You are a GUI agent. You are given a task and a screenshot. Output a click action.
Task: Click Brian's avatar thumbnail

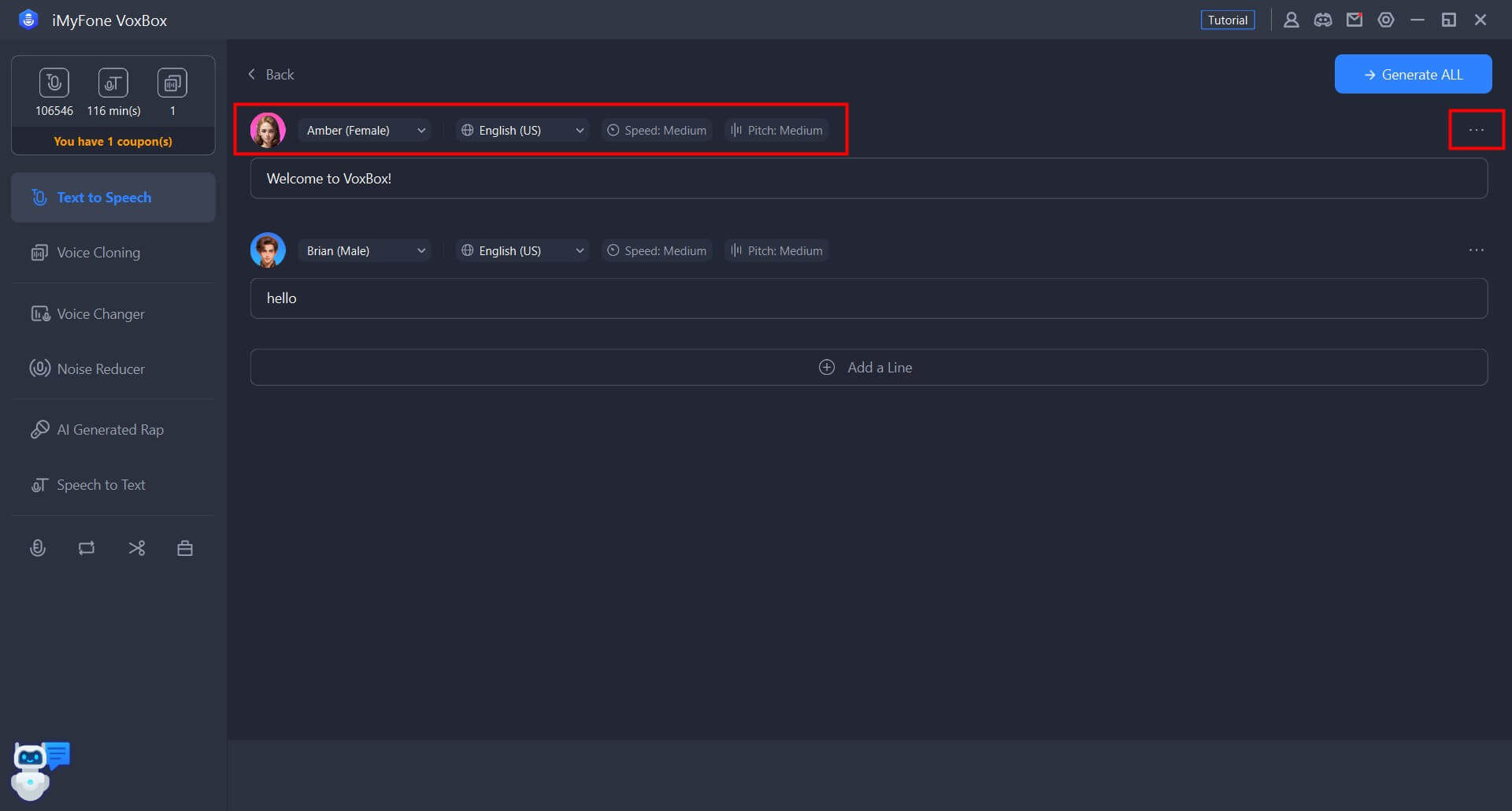268,250
